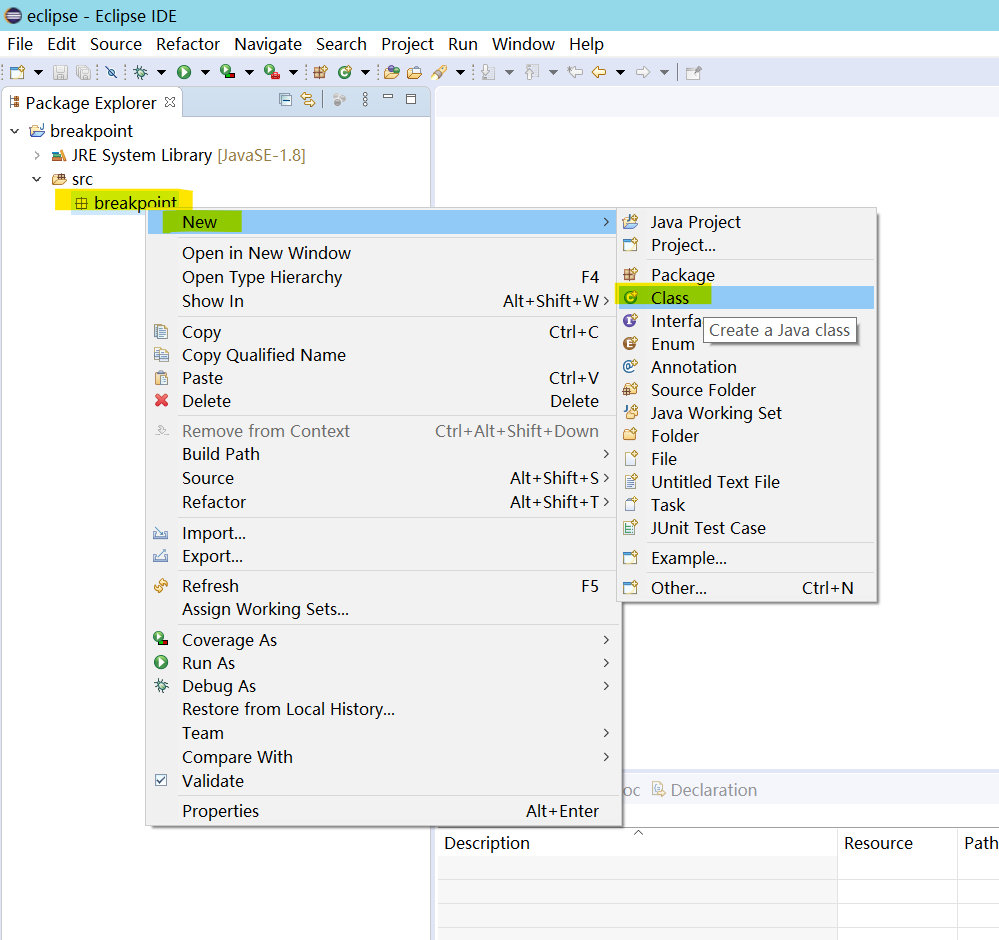Viewport: 999px width, 940px height.
Task: Click the New wizard toolbar icon
Action: [18, 72]
